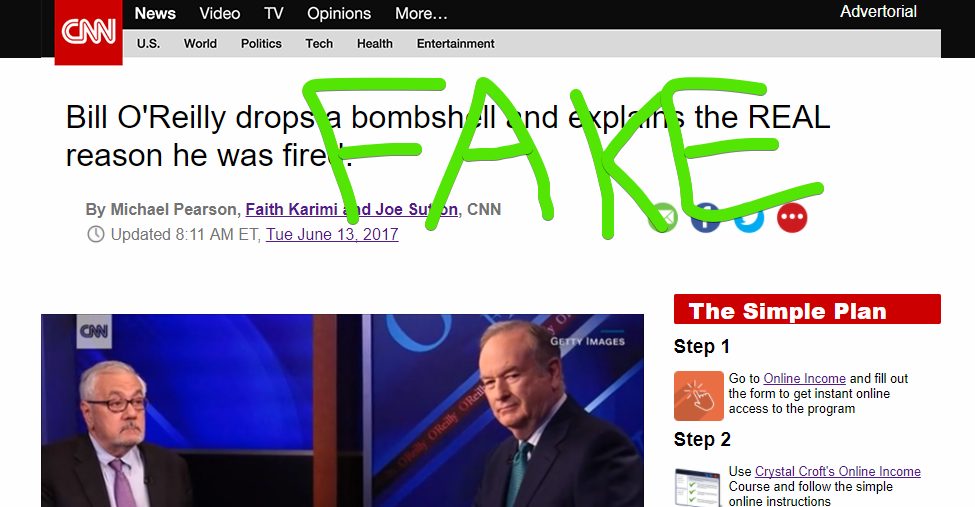Select Entertainment in the sub-navigation
This screenshot has height=507, width=975.
455,44
